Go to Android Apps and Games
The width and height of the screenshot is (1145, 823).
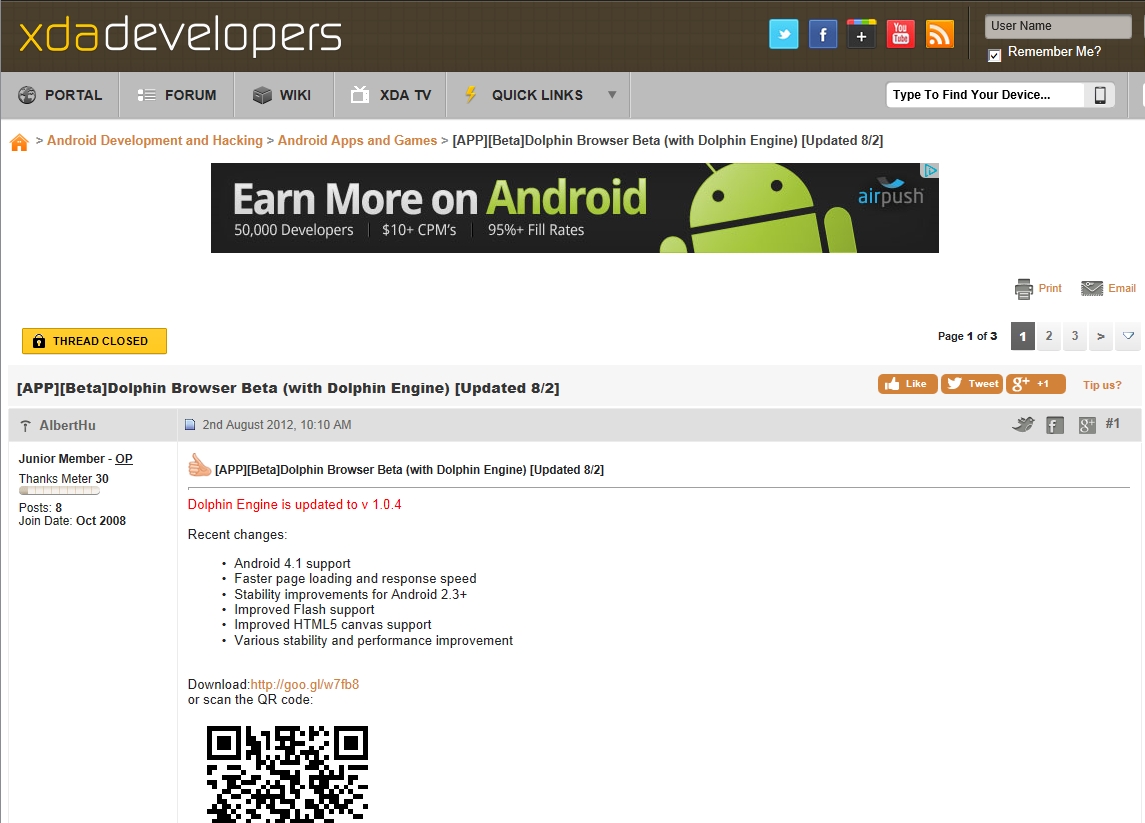coord(357,140)
